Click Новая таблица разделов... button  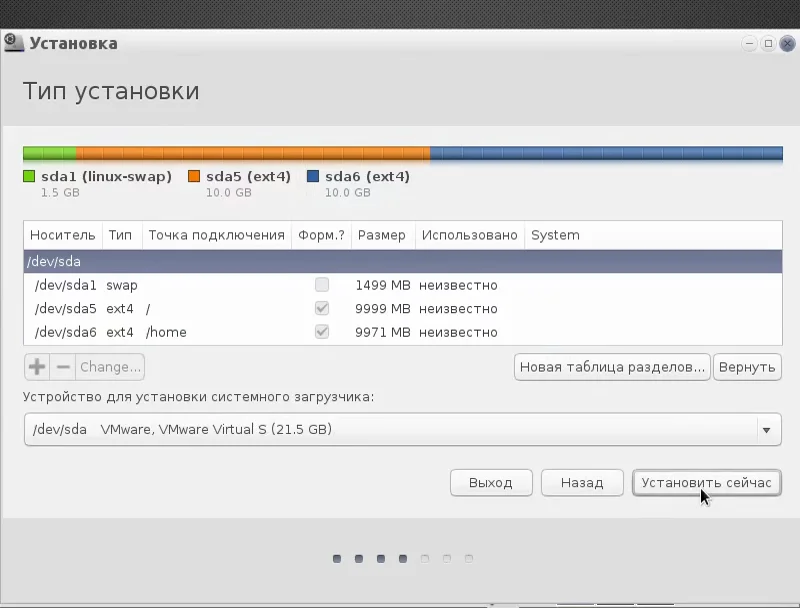612,367
